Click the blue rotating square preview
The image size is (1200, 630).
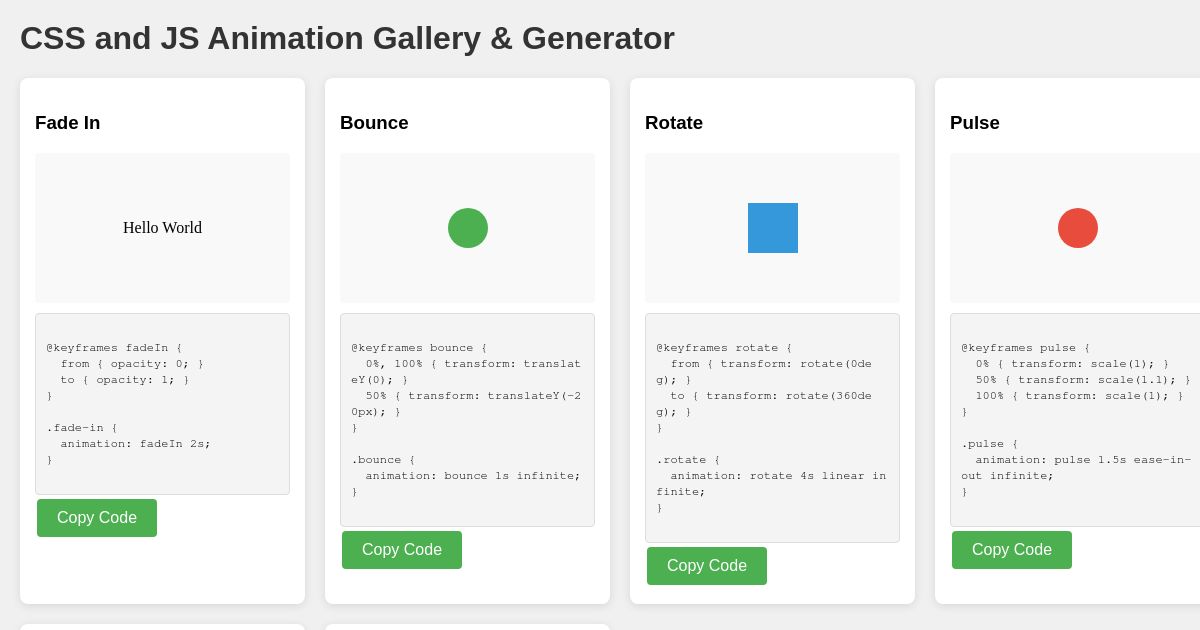772,228
